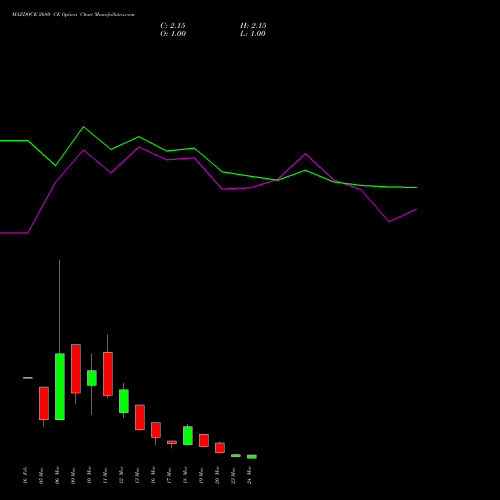Viewport: 500px width, 500px height.
Task: Click the '05 Mar' date label
Action: coord(41,475)
